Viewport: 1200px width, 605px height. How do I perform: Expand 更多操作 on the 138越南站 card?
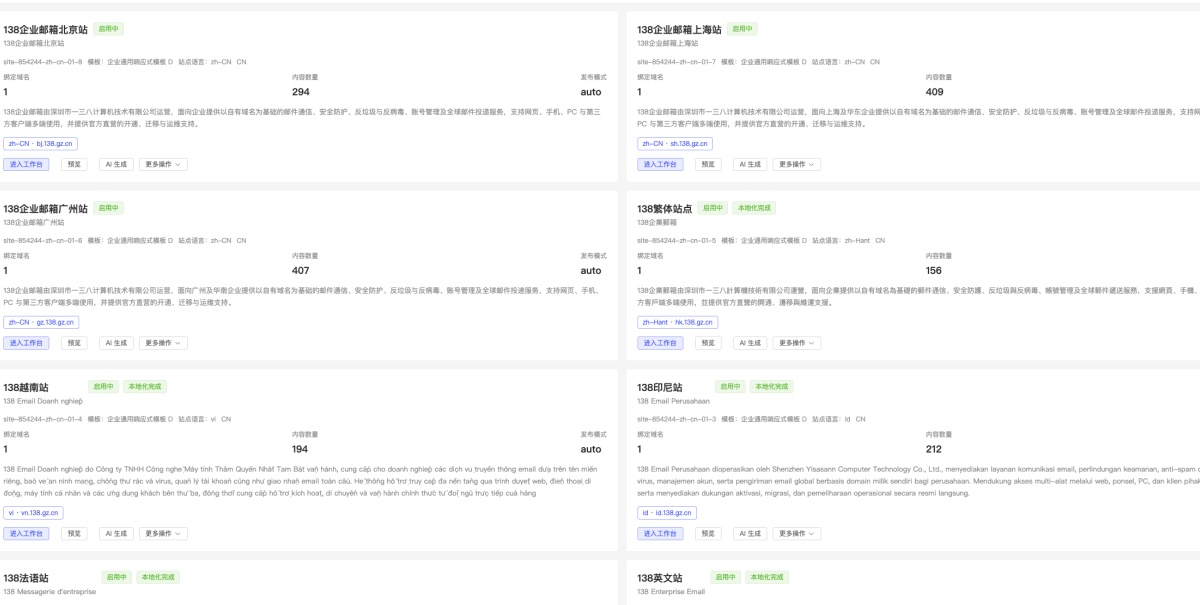pos(163,534)
